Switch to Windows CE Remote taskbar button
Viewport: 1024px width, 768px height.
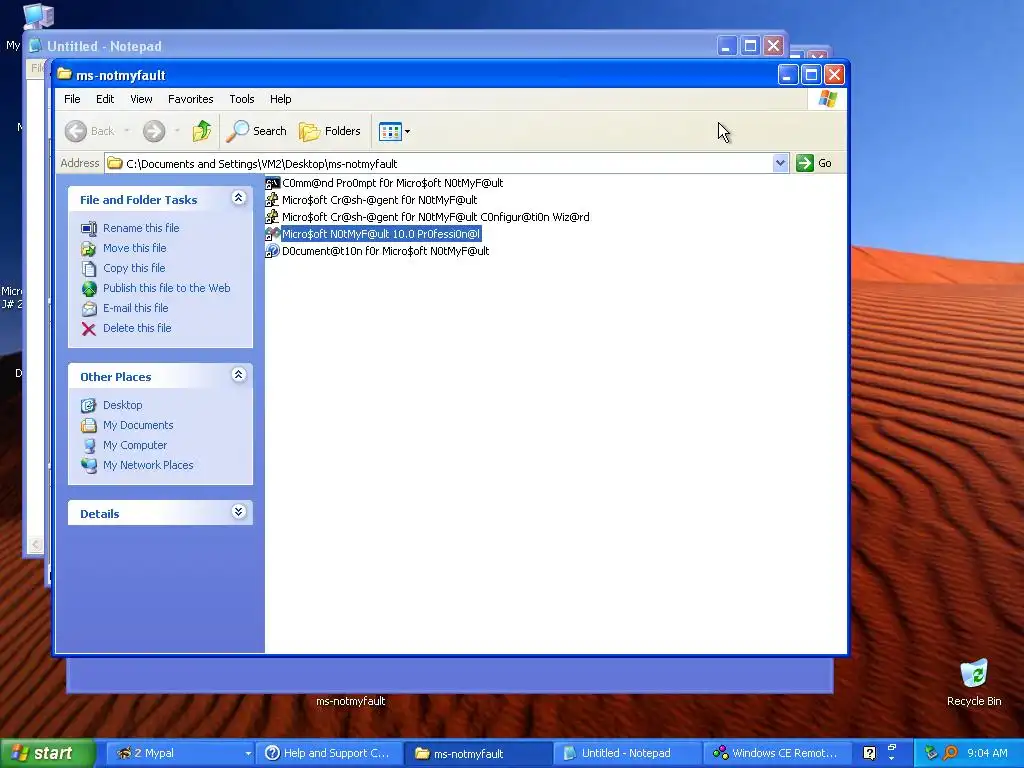pos(777,753)
